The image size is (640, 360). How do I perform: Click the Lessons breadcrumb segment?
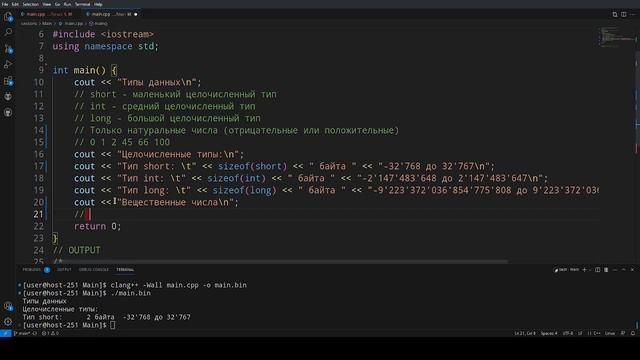[x=29, y=24]
